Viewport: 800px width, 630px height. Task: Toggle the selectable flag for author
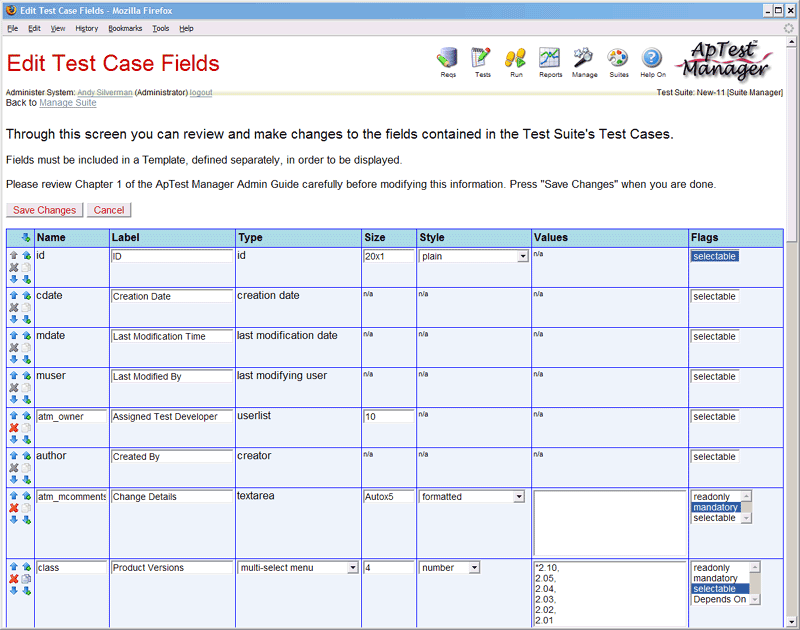coord(714,457)
